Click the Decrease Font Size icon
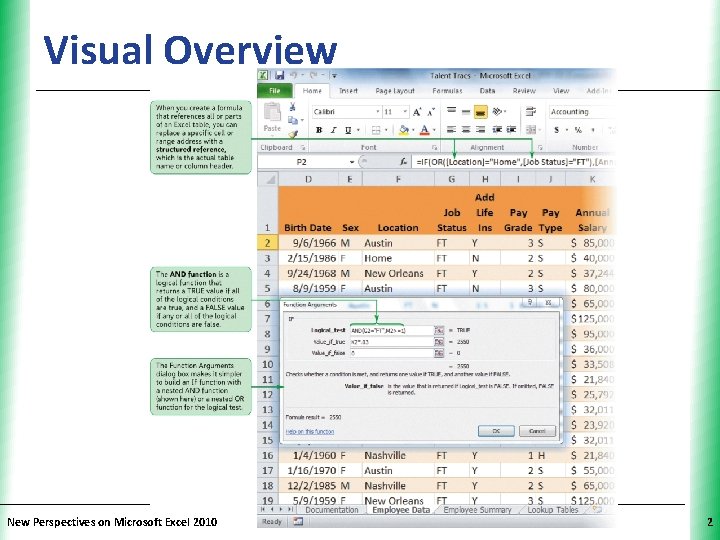The width and height of the screenshot is (720, 540). [431, 112]
